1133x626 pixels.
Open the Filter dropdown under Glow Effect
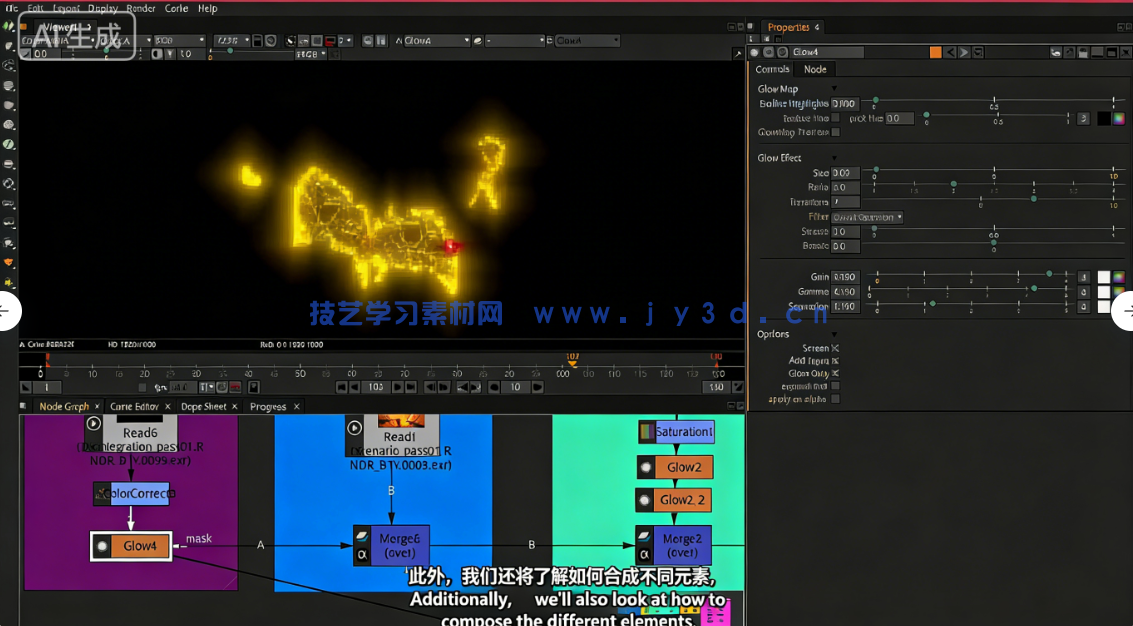click(x=868, y=217)
